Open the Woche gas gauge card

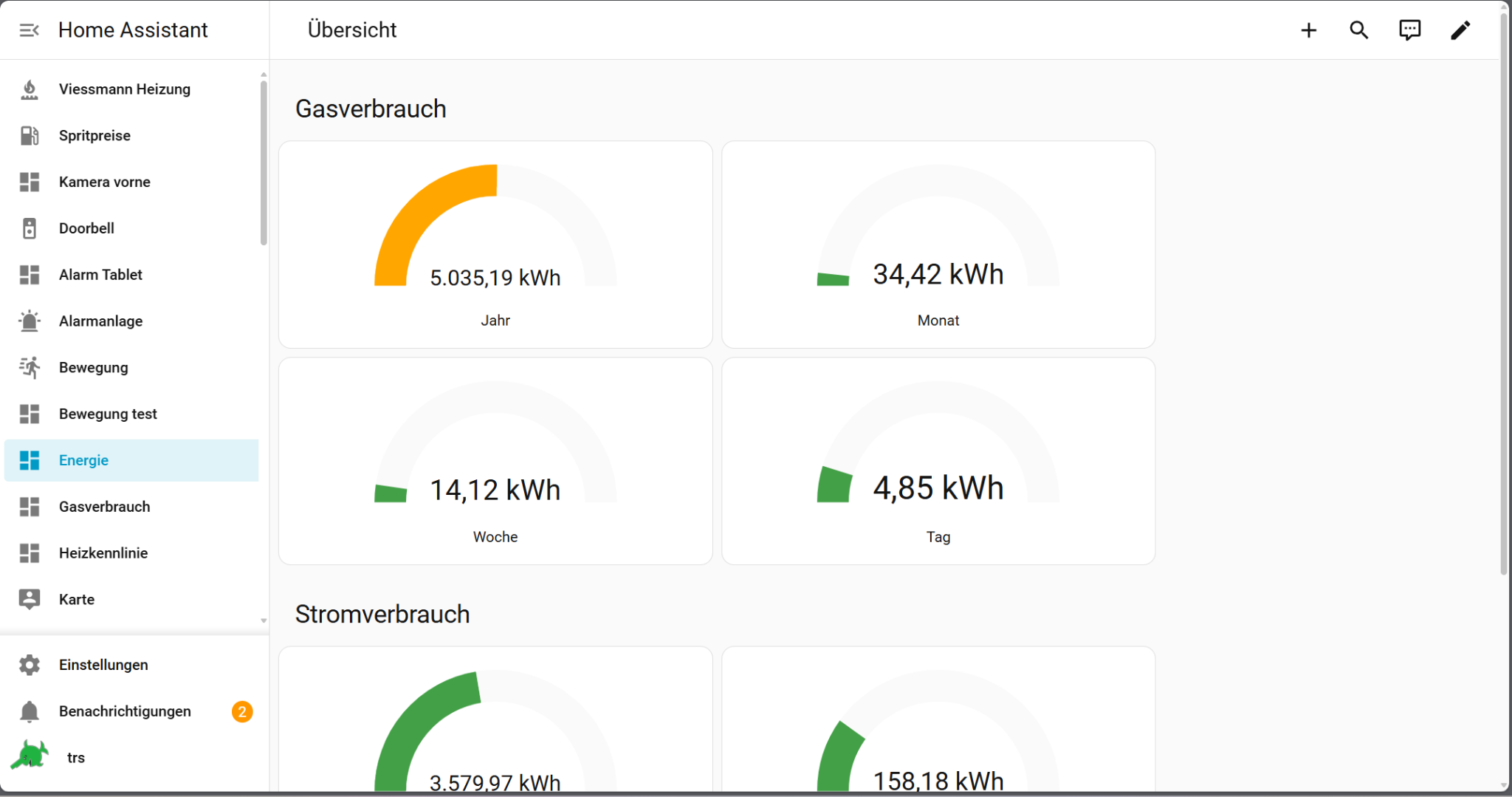495,461
